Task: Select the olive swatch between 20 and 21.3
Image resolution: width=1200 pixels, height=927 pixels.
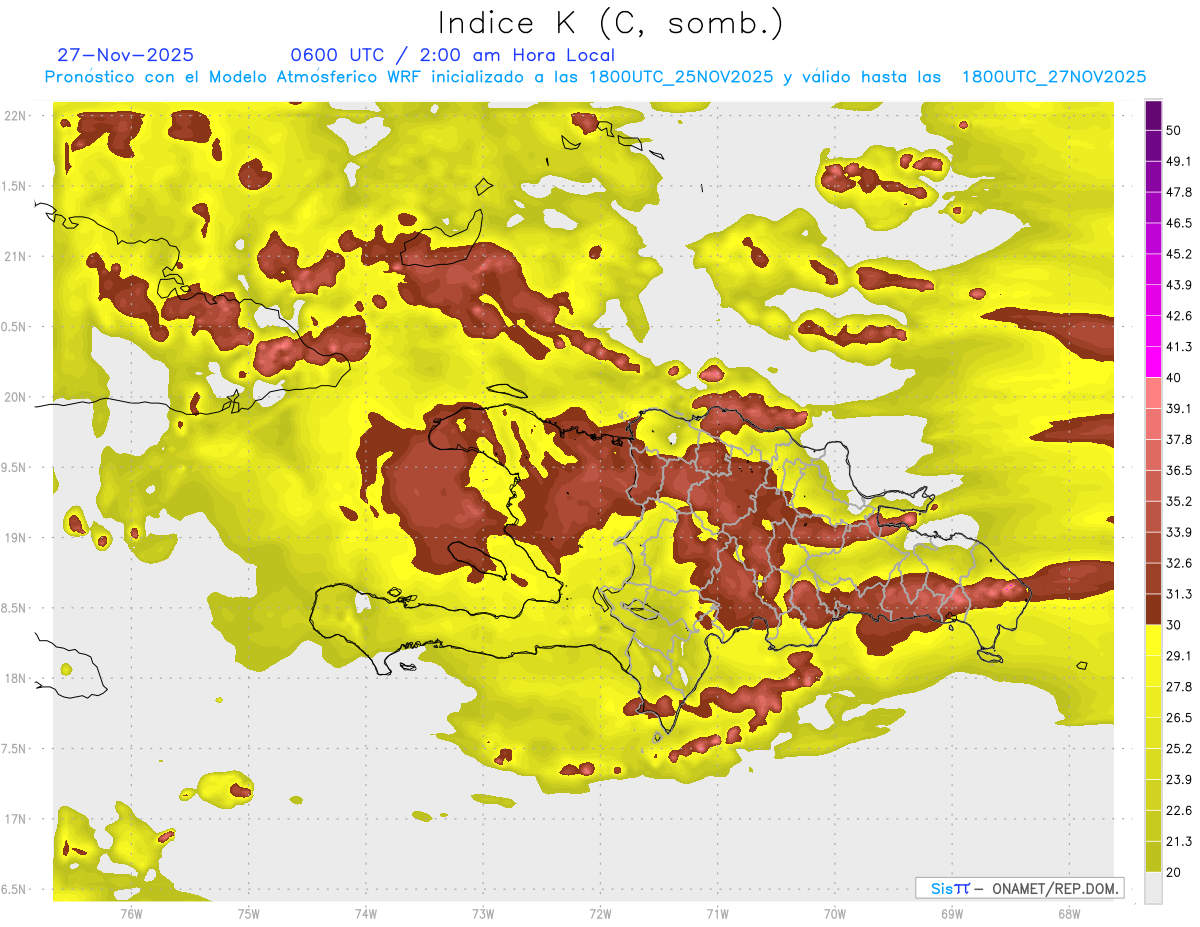Action: coord(1153,857)
